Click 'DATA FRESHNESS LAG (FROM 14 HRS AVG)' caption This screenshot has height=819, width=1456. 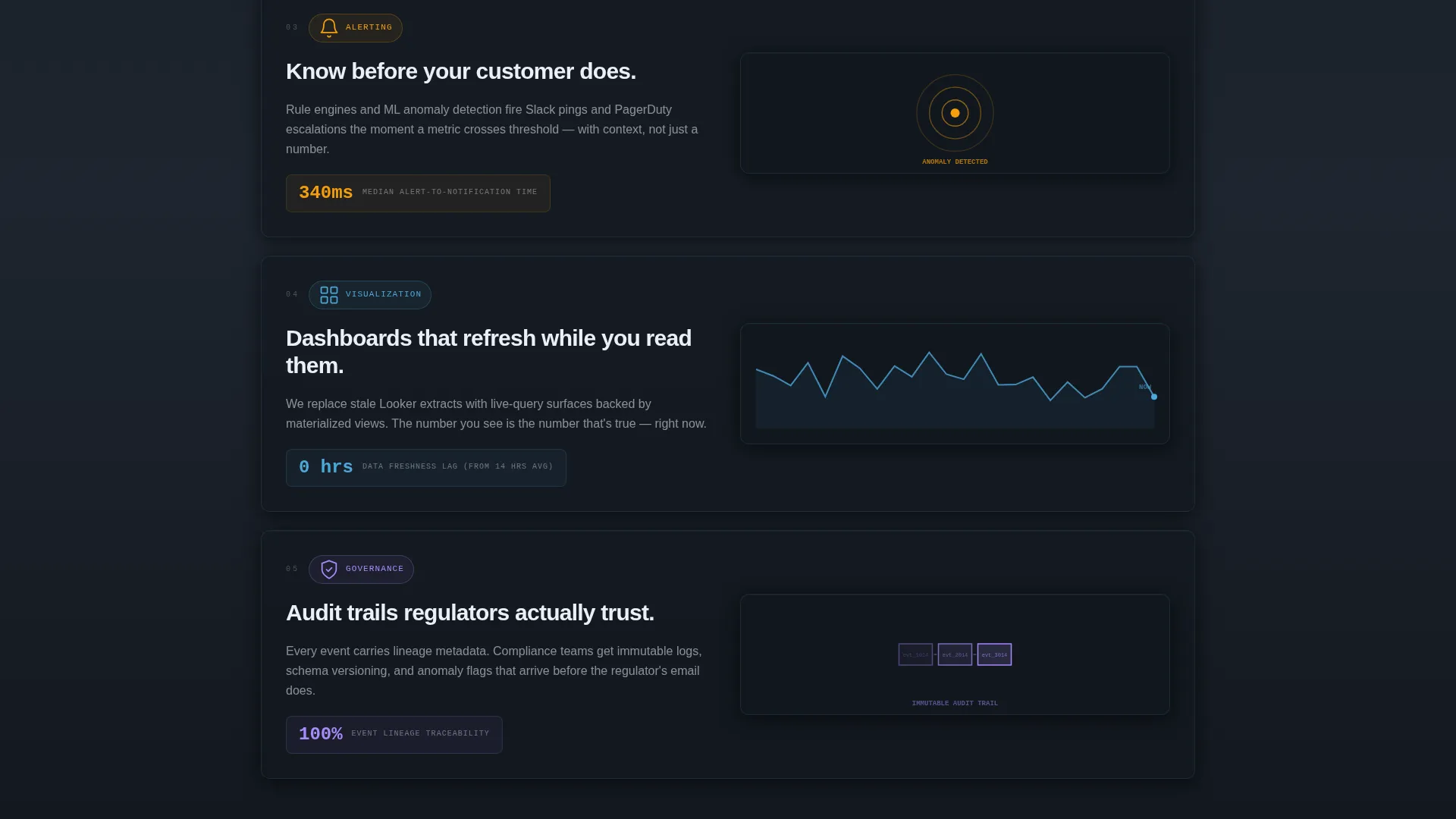click(x=458, y=466)
